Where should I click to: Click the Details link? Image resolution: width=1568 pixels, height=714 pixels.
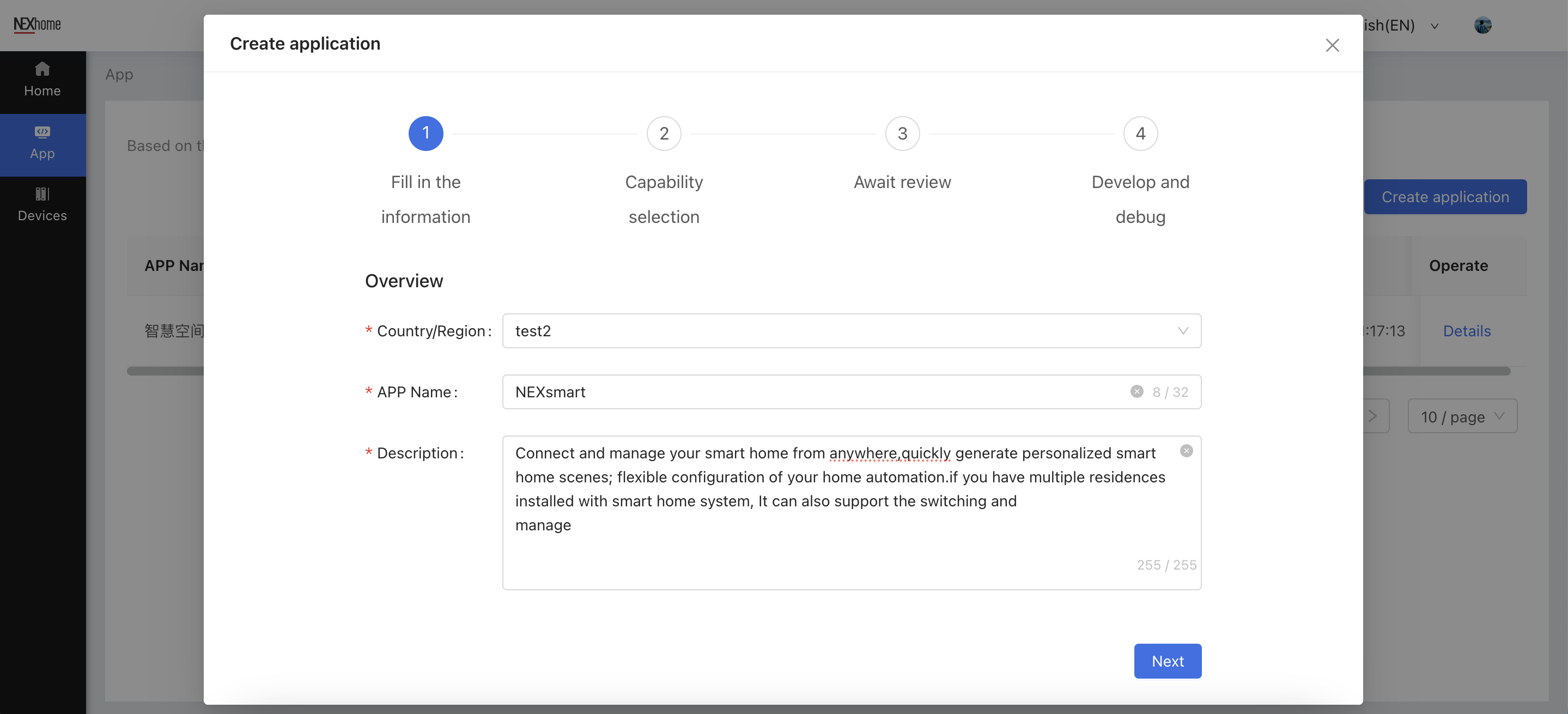pyautogui.click(x=1466, y=330)
